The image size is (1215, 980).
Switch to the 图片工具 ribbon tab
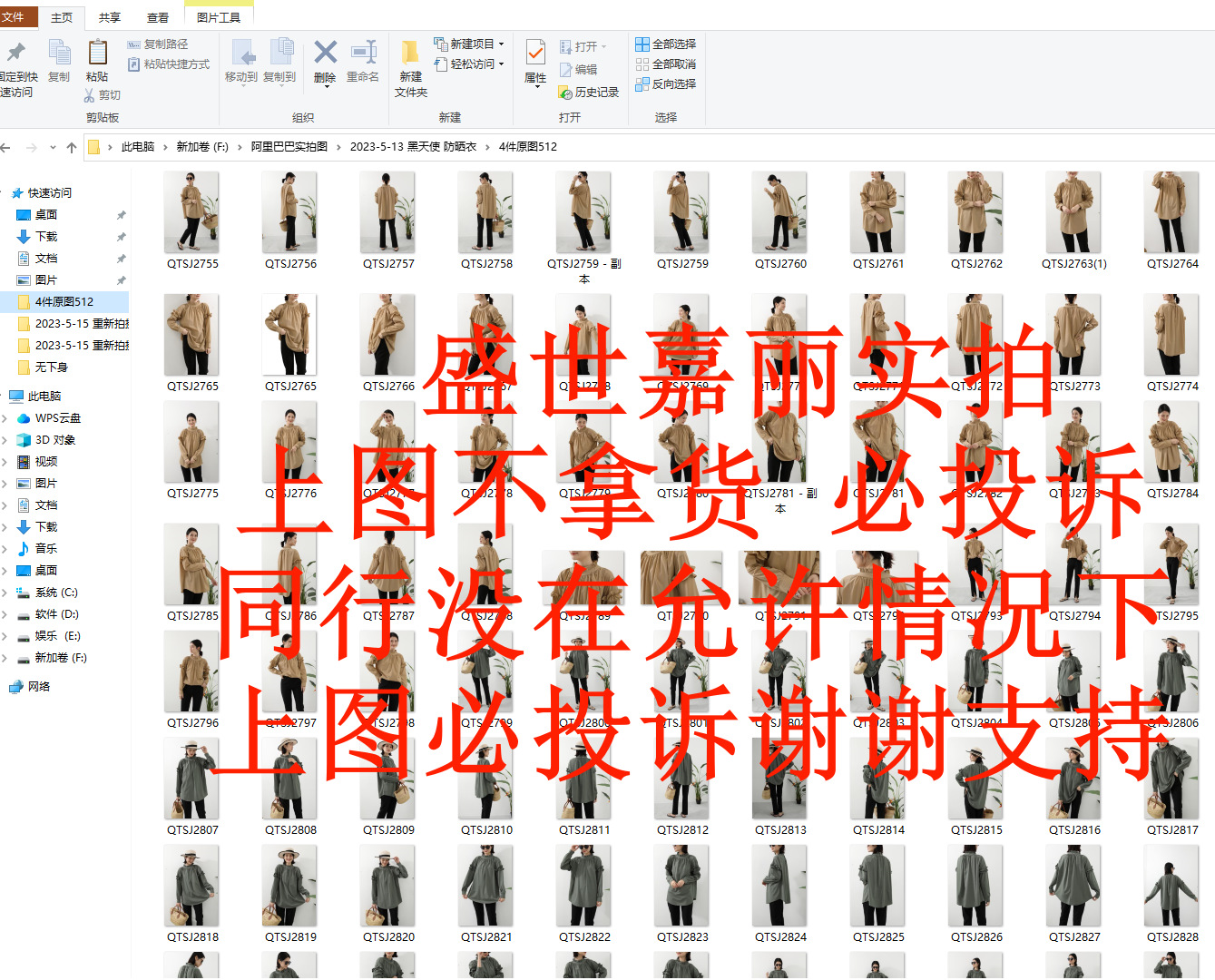(219, 18)
